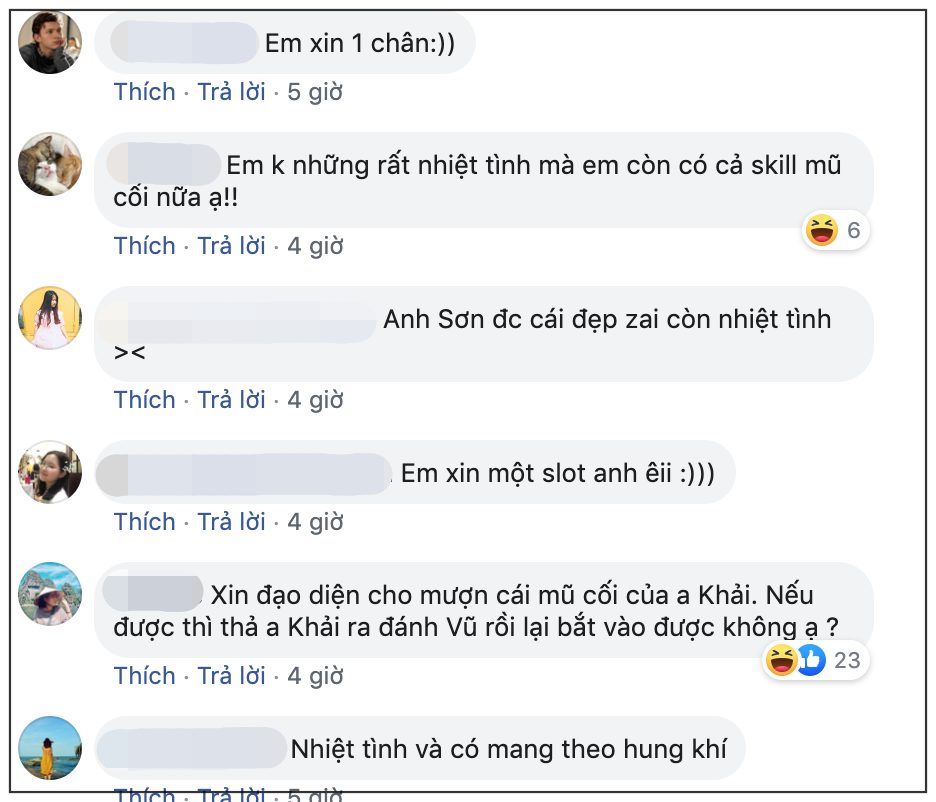Click Thích under the 'mũ cối của a Khải' comment
The image size is (936, 802).
(144, 676)
